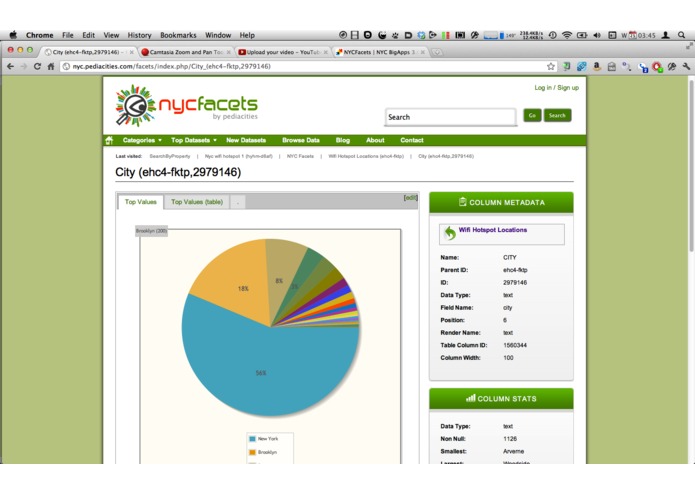Select the Top Values tab
Screen dimensions: 695x494
[141, 202]
